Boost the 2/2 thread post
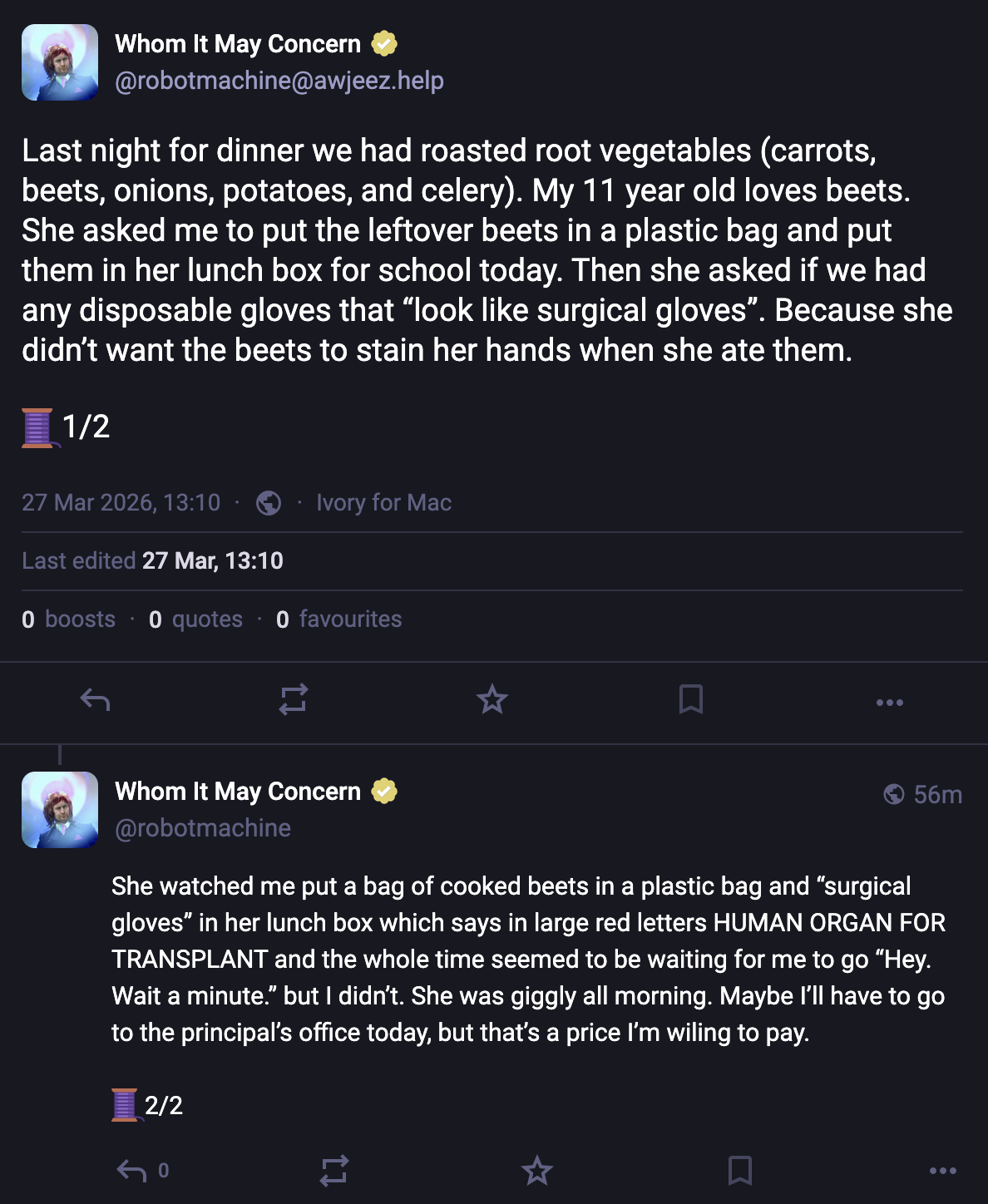The height and width of the screenshot is (1204, 988). click(334, 1171)
